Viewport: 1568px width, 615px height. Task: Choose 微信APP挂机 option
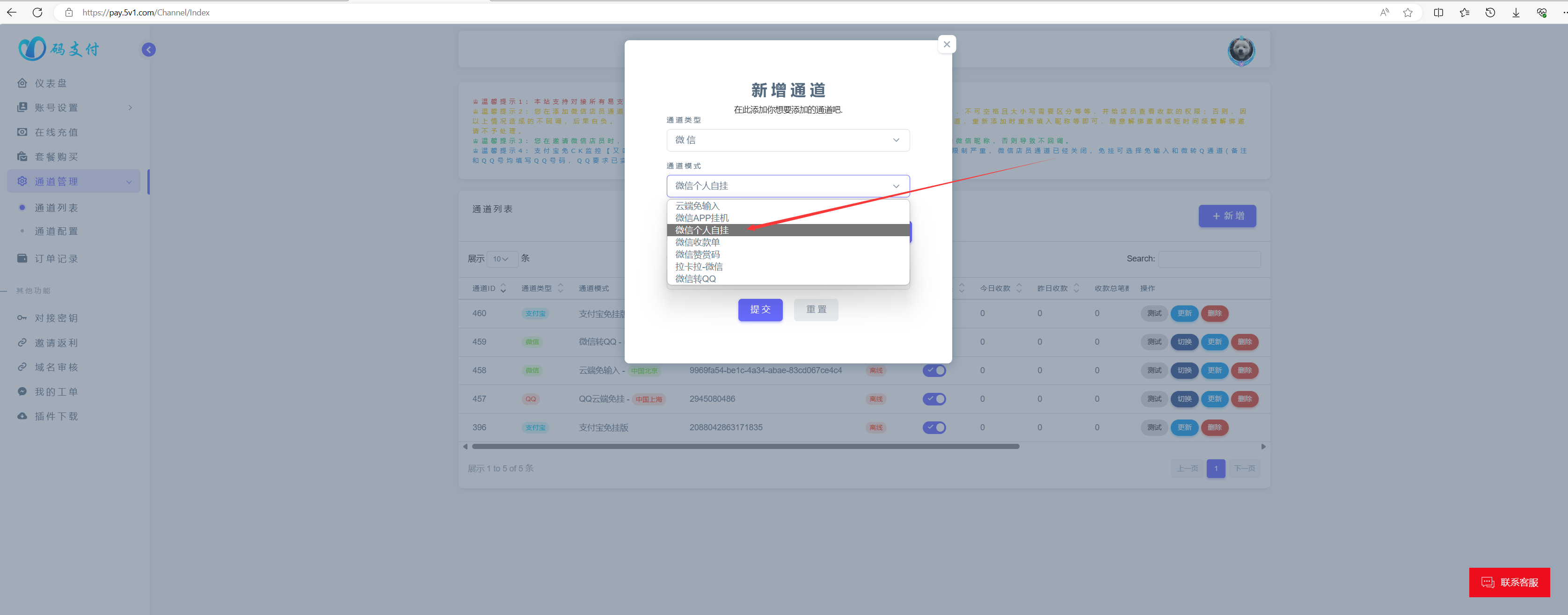point(788,218)
